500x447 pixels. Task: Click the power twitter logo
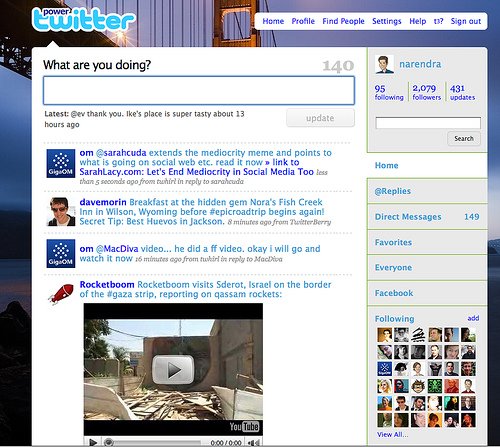[84, 19]
